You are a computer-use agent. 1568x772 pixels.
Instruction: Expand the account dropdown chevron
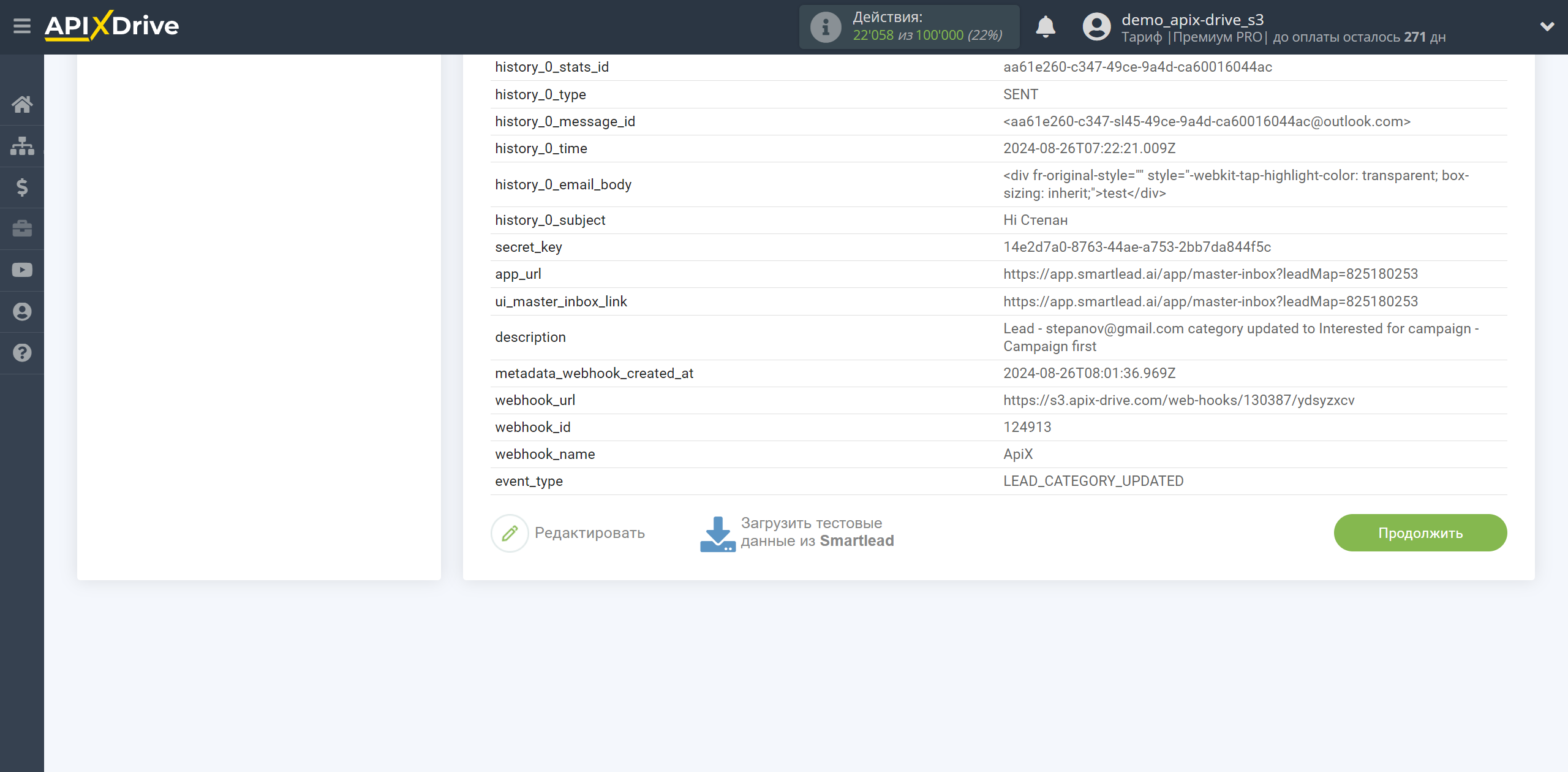[x=1547, y=26]
